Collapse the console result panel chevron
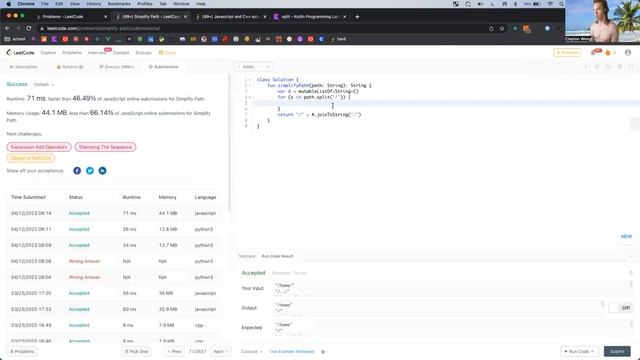 (x=631, y=256)
